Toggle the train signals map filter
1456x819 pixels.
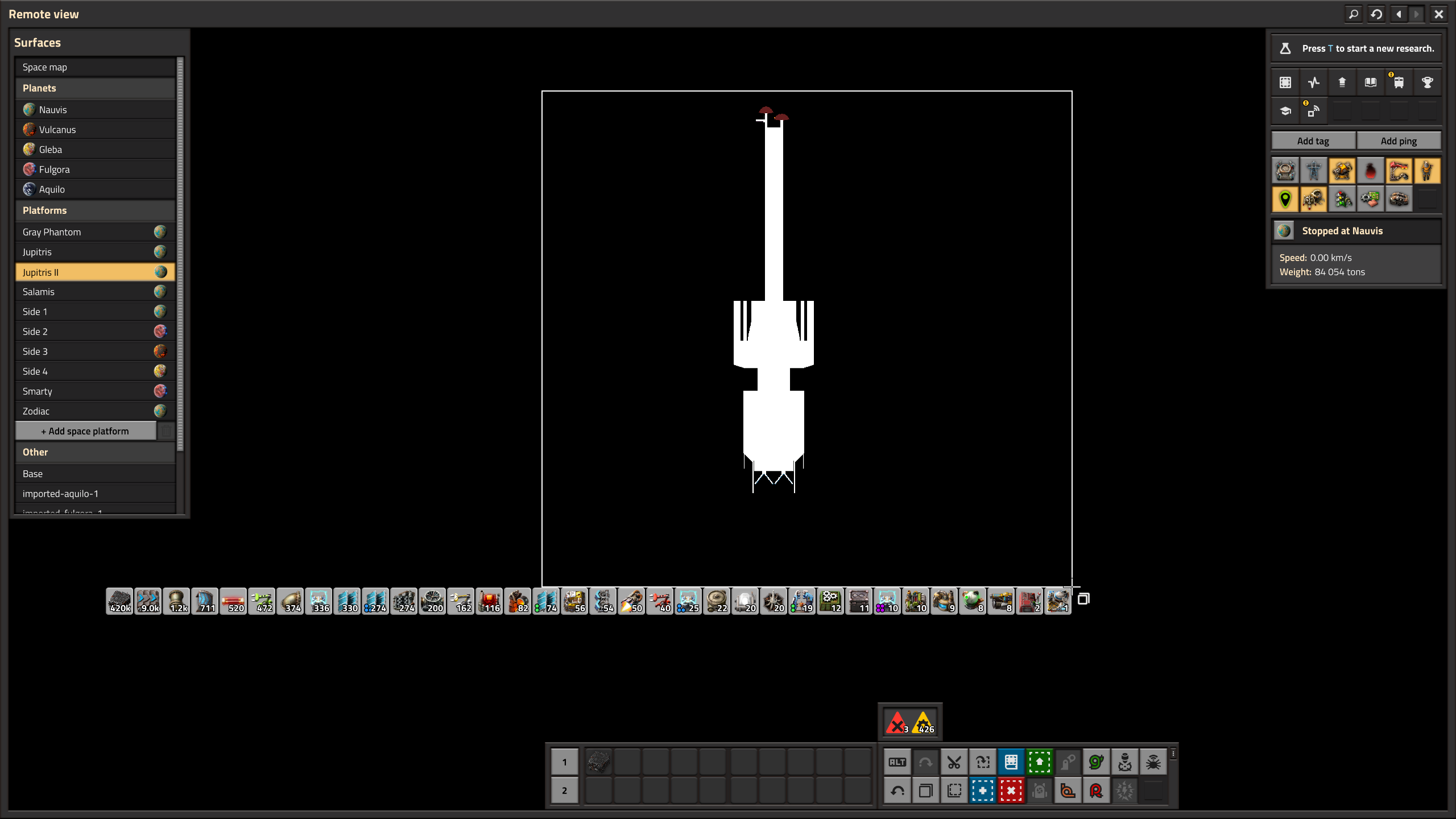coord(1342,199)
